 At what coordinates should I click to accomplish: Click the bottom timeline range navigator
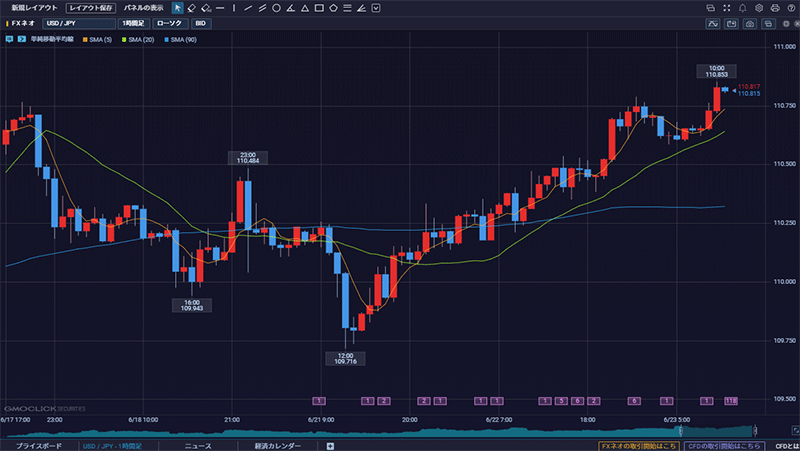coord(400,432)
